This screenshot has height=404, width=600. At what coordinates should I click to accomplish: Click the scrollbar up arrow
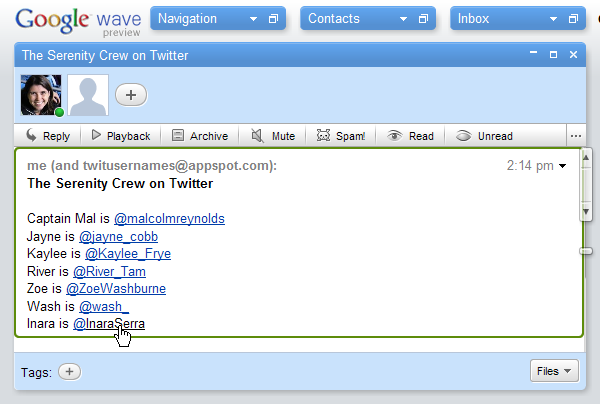[585, 158]
